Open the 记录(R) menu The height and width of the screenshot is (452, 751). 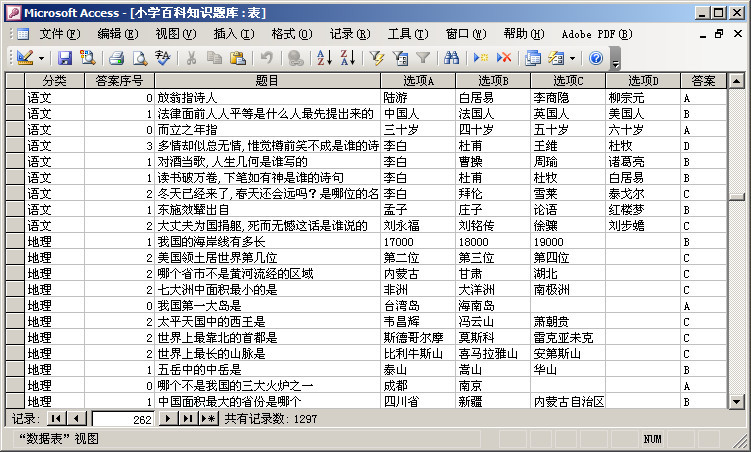click(x=350, y=34)
